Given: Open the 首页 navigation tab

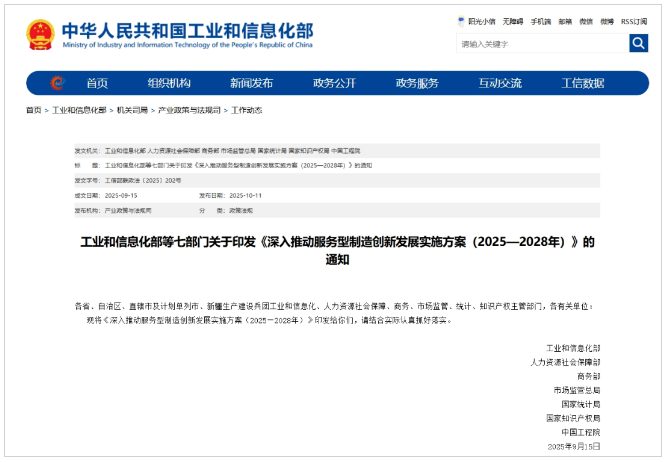Looking at the screenshot, I should point(97,83).
